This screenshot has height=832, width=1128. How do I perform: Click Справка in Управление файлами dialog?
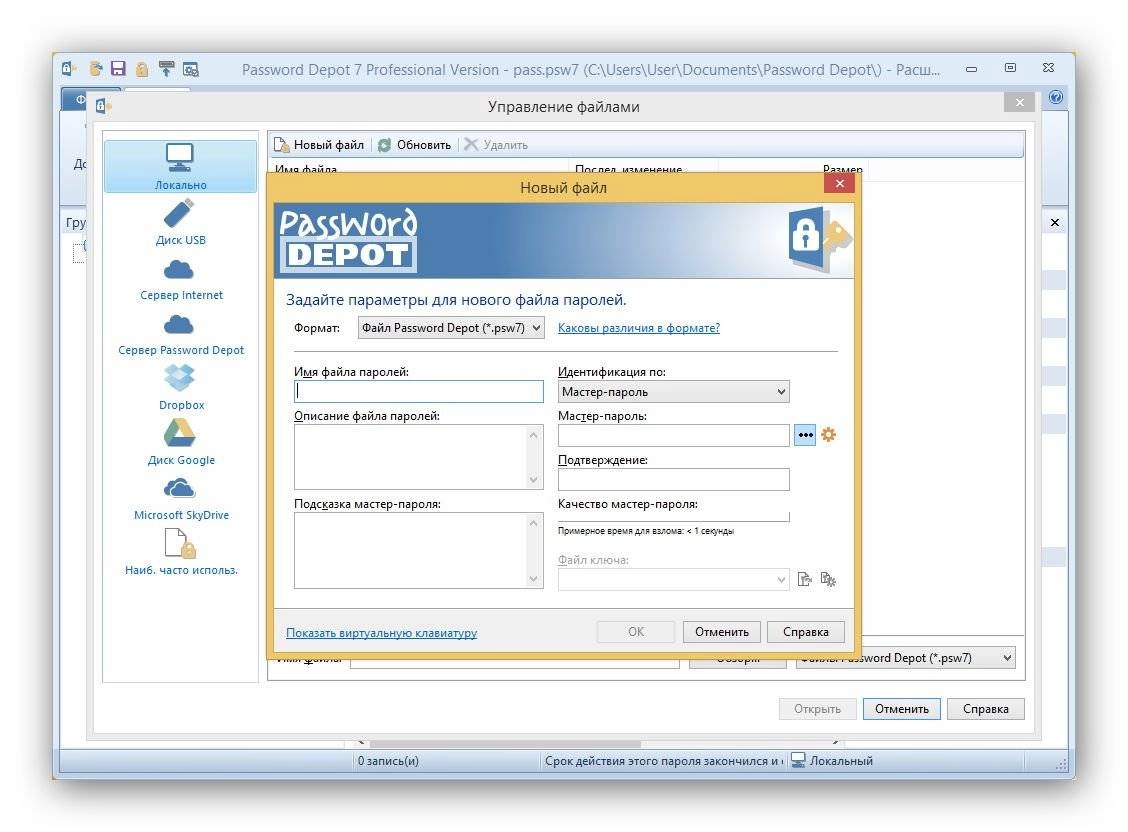pos(986,709)
